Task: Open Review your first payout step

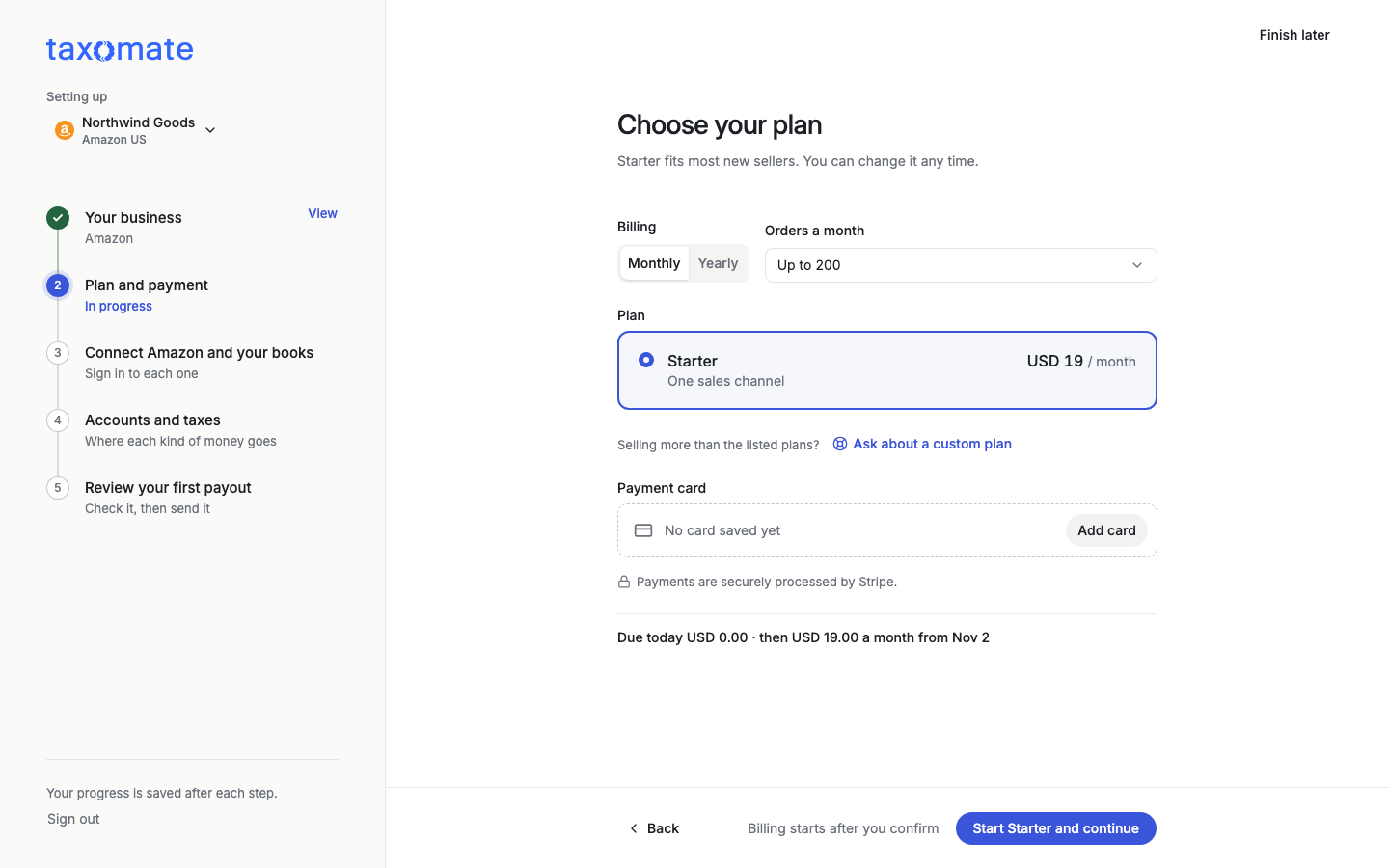Action: (168, 488)
